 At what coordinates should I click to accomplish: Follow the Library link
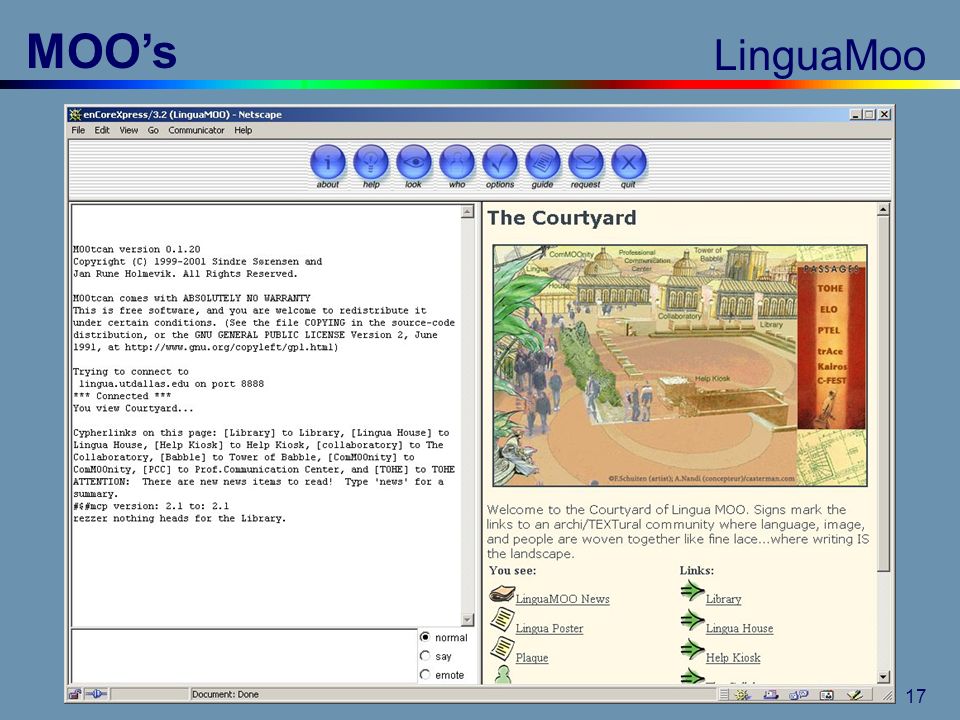[x=724, y=599]
